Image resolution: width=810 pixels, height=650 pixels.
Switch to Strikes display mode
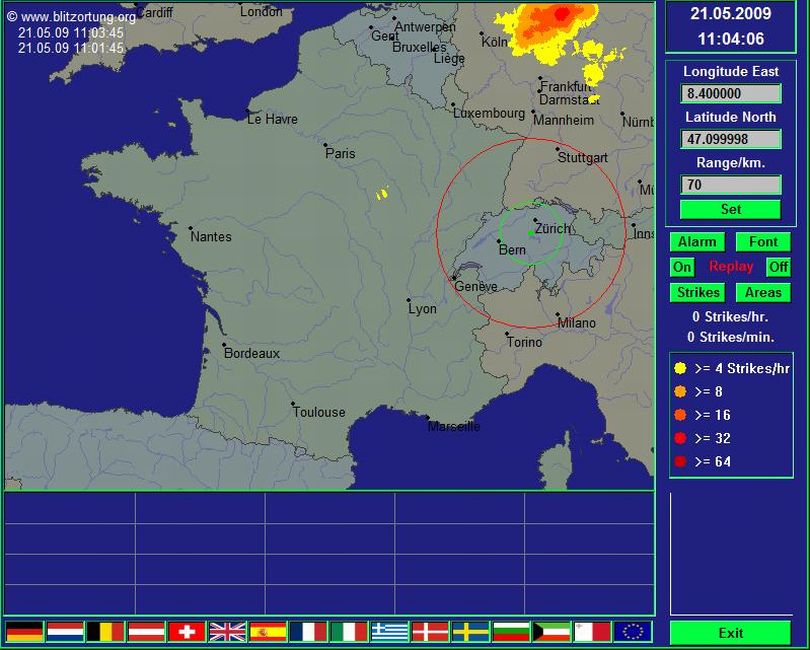(697, 292)
